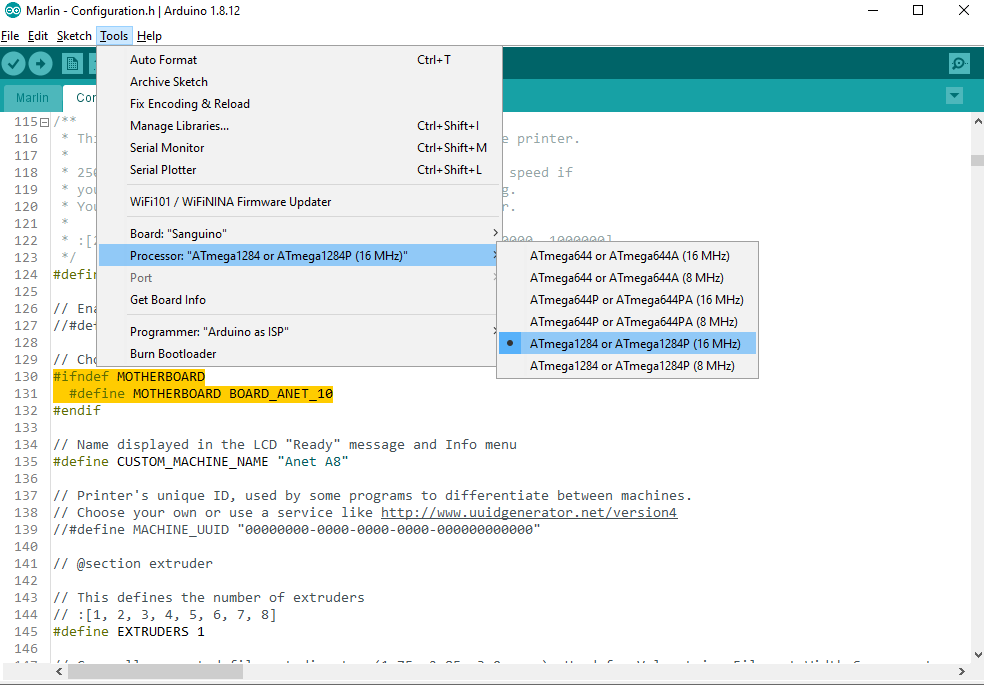Open the File menu
984x685 pixels.
10,36
